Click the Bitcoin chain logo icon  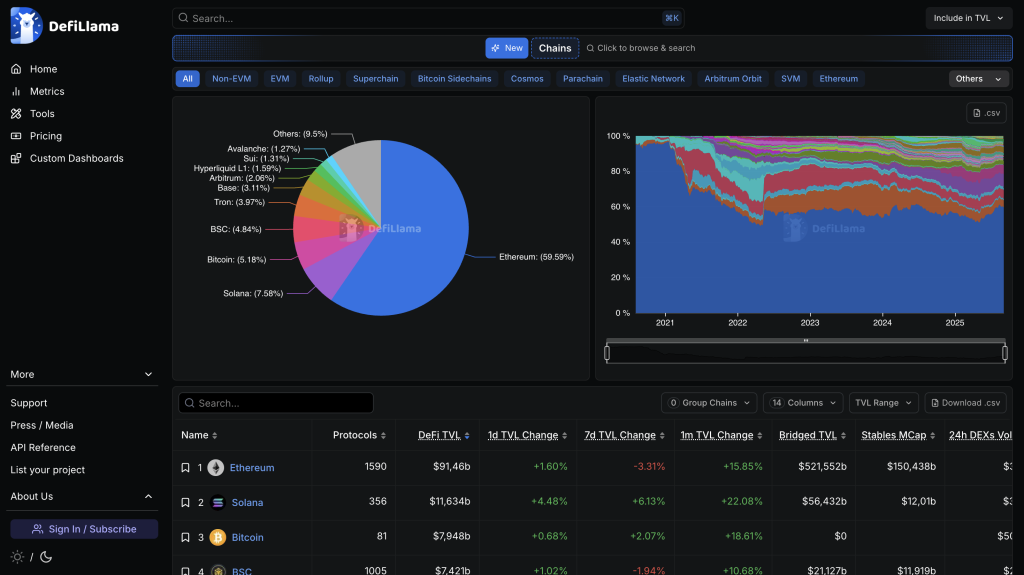[217, 538]
